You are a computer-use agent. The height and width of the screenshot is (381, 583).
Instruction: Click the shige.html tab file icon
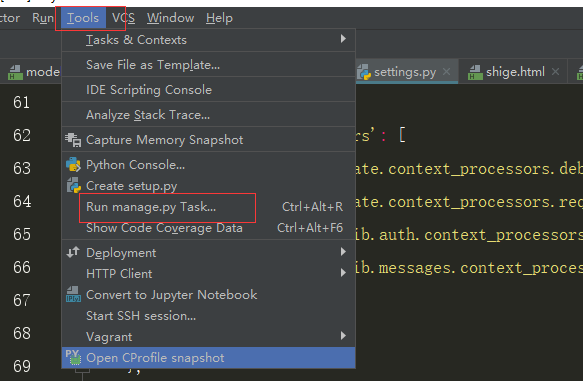[x=475, y=72]
